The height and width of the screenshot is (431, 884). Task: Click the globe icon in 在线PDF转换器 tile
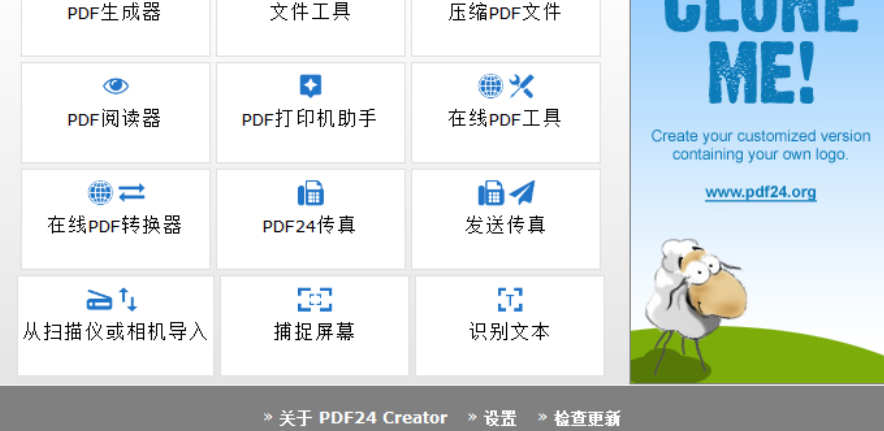click(100, 193)
